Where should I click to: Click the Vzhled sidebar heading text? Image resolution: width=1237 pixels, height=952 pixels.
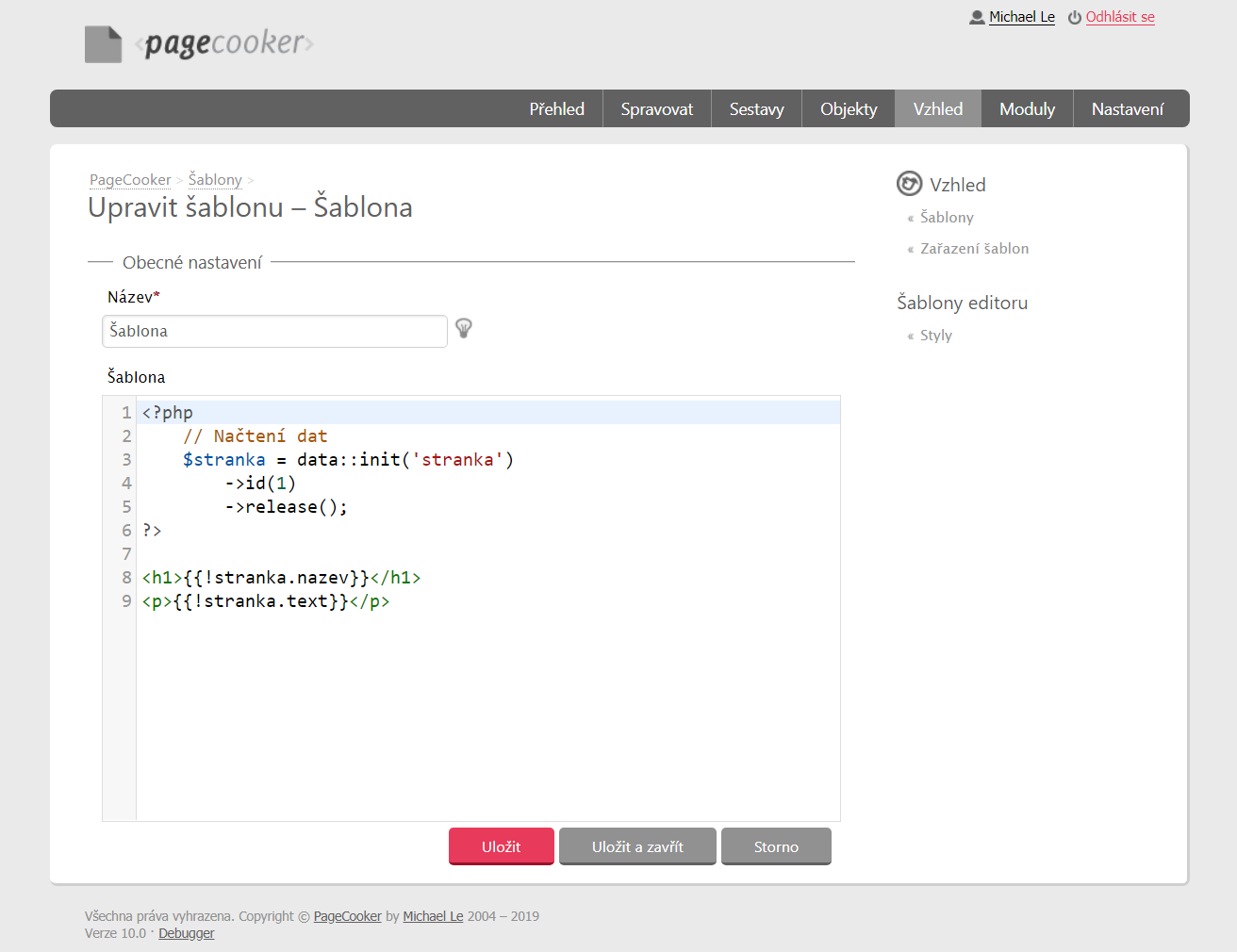click(x=958, y=185)
